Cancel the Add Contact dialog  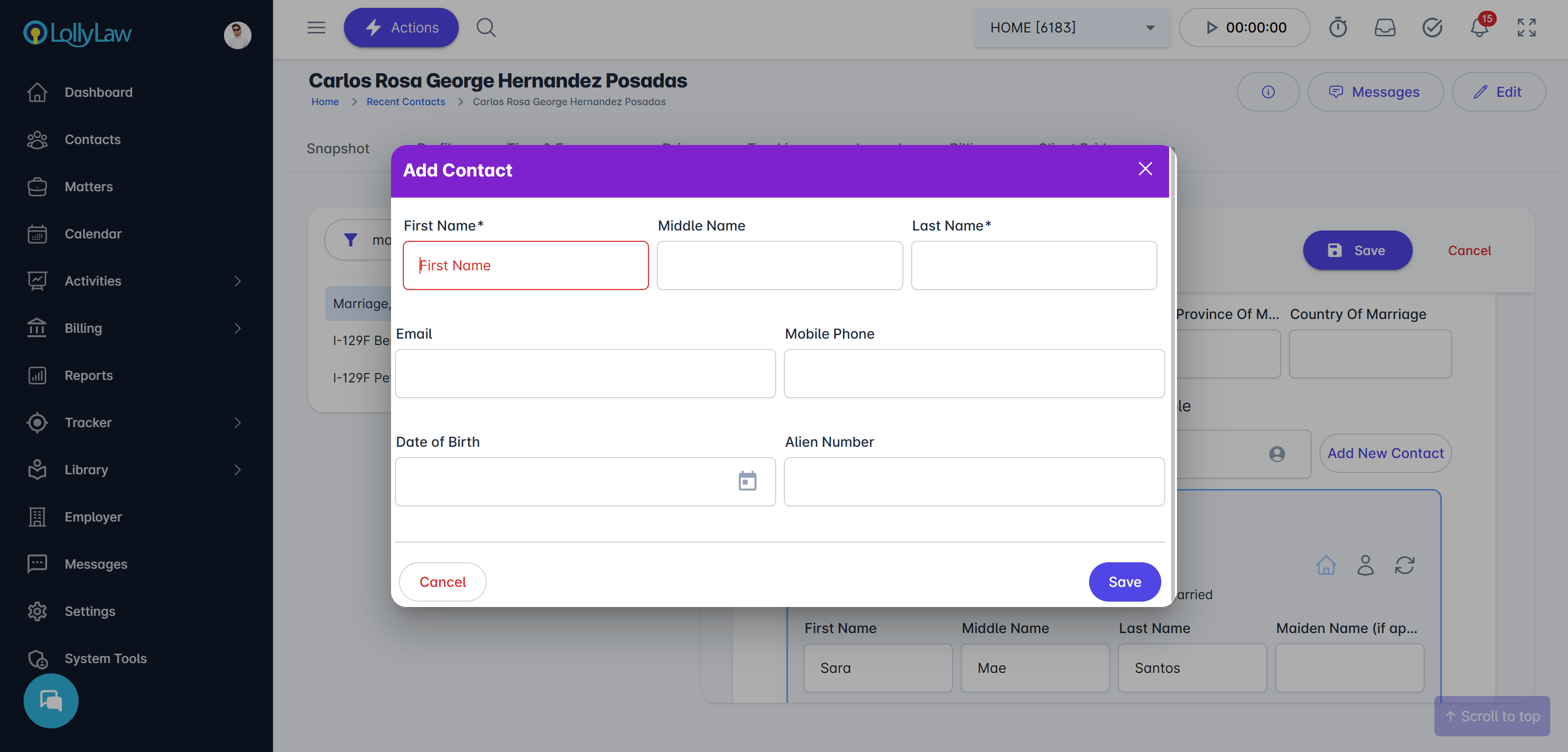(x=442, y=581)
